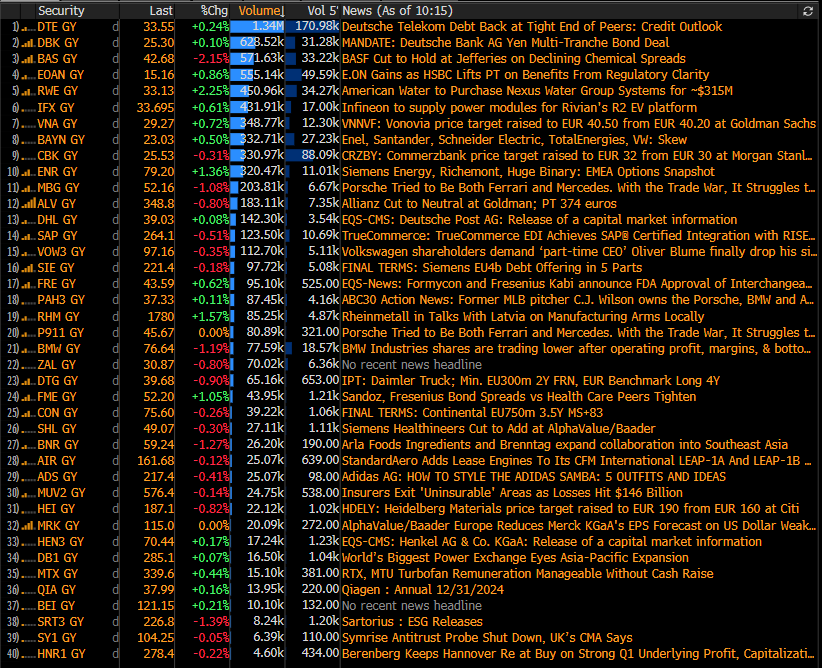Click 'No recent news headline' in BEI GY row
This screenshot has height=668, width=822.
412,606
